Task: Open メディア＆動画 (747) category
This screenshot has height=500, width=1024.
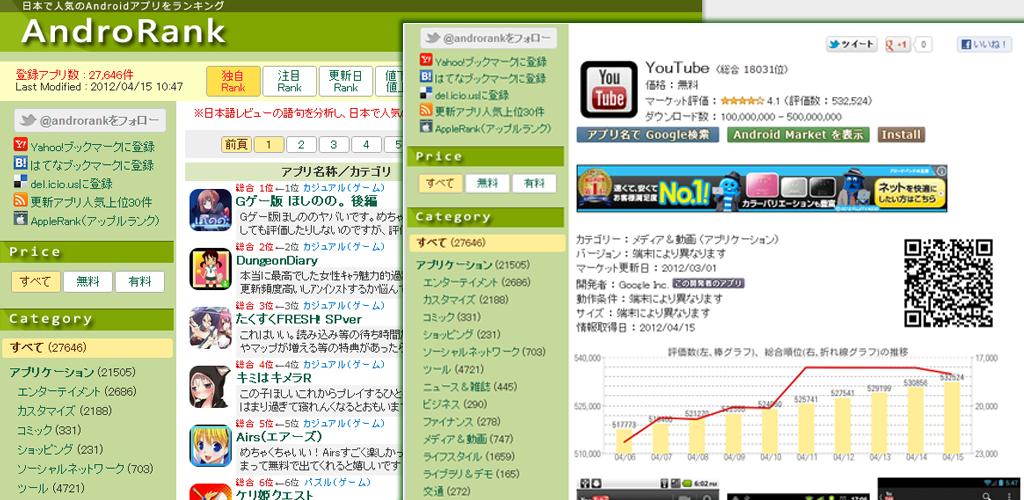Action: point(468,439)
